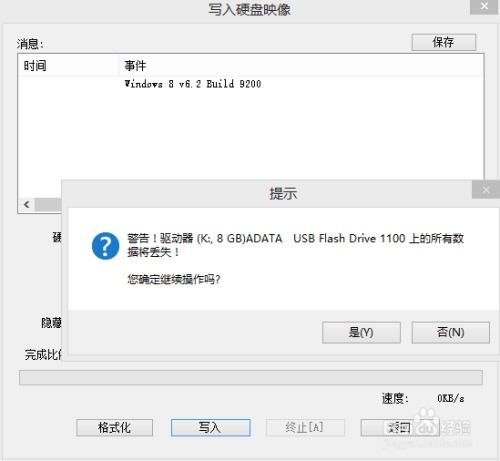Click the 保存 button
This screenshot has width=500, height=461.
click(444, 42)
